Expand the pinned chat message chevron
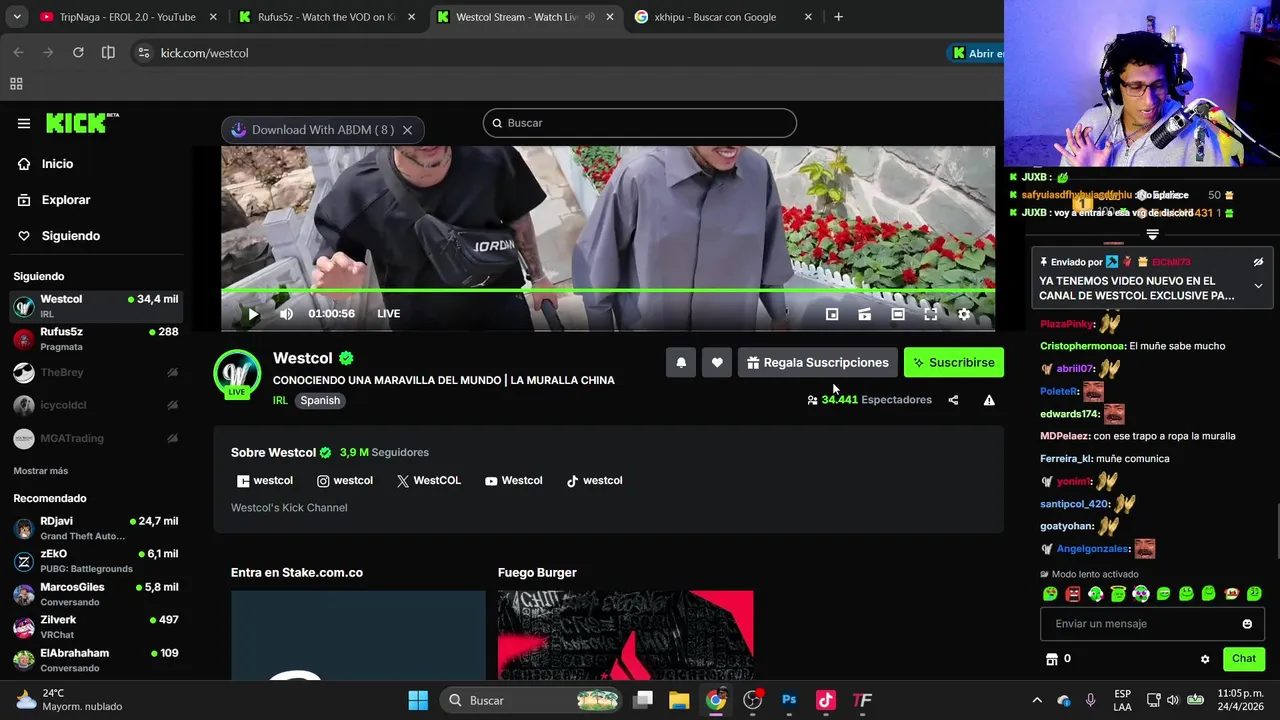Screen dimensions: 1280x720 pyautogui.click(x=1258, y=286)
